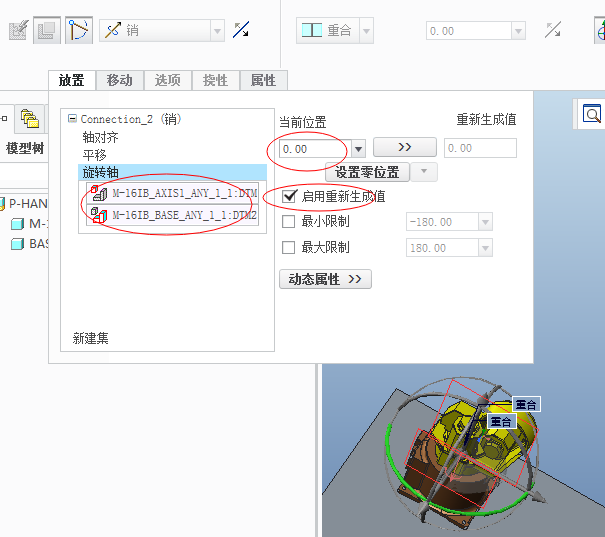Open the 180.00 maximum limit dropdown

[485, 248]
